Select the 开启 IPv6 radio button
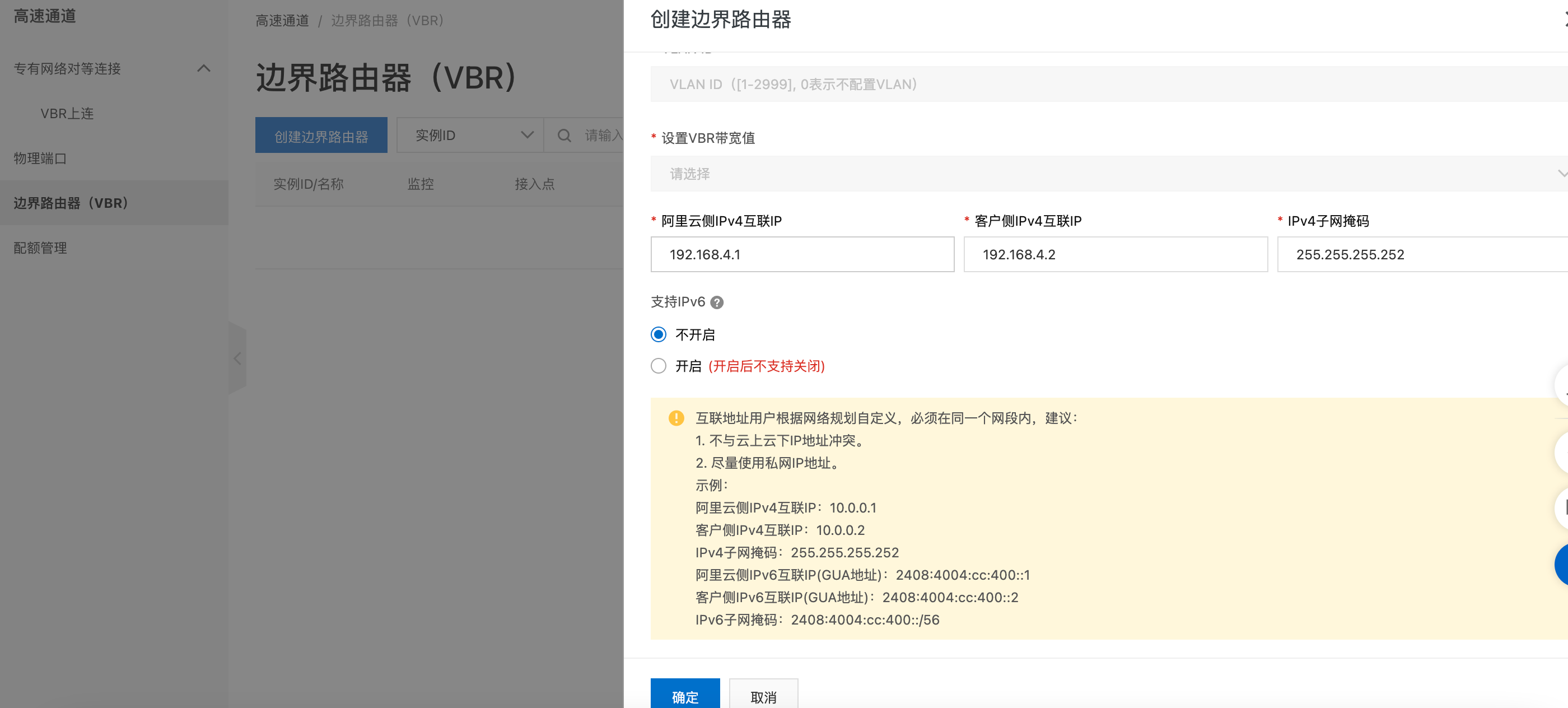The height and width of the screenshot is (708, 1568). coord(659,366)
